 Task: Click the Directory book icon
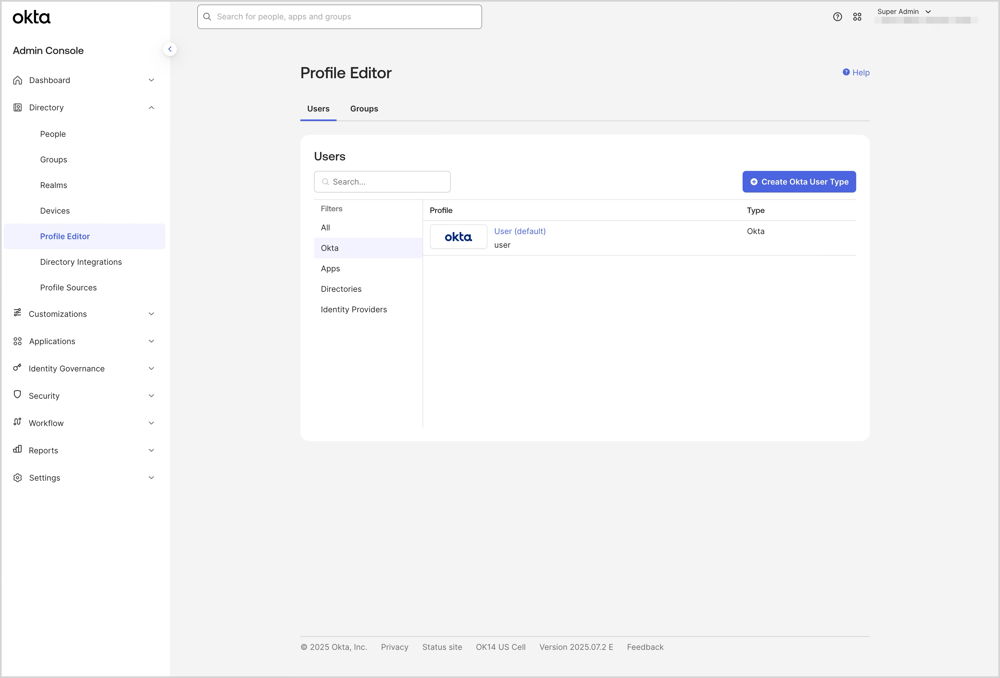point(17,108)
